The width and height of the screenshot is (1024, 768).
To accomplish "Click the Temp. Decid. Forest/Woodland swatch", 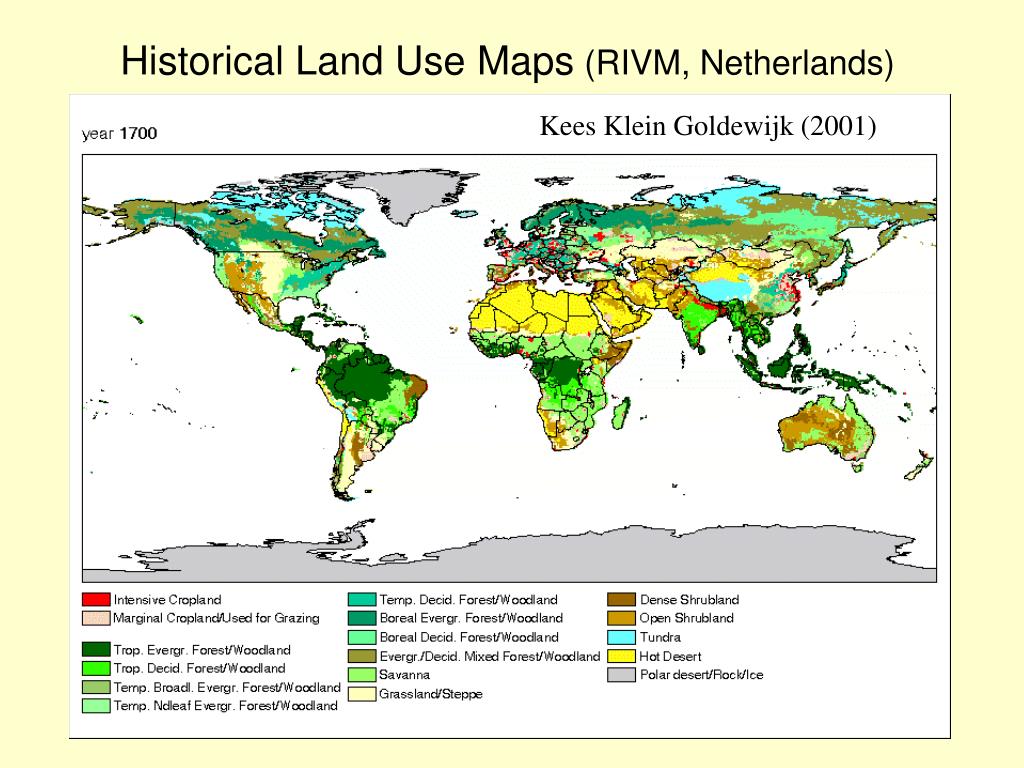I will tap(362, 599).
